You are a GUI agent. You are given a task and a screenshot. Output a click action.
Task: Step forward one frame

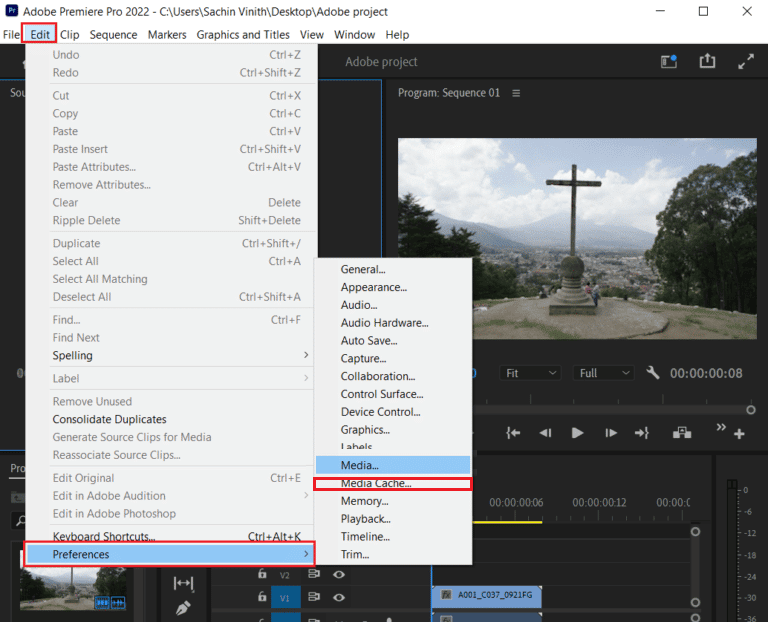[x=610, y=433]
